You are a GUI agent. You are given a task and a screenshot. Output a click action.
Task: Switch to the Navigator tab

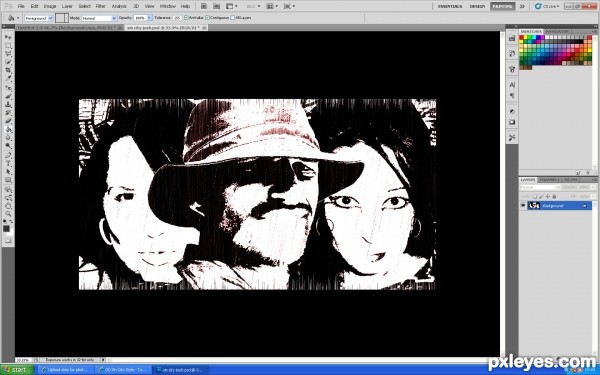click(557, 31)
